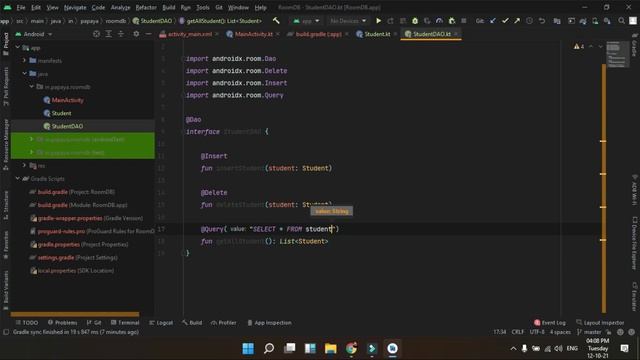Click the Stop square button
This screenshot has width=640, height=360.
click(464, 20)
